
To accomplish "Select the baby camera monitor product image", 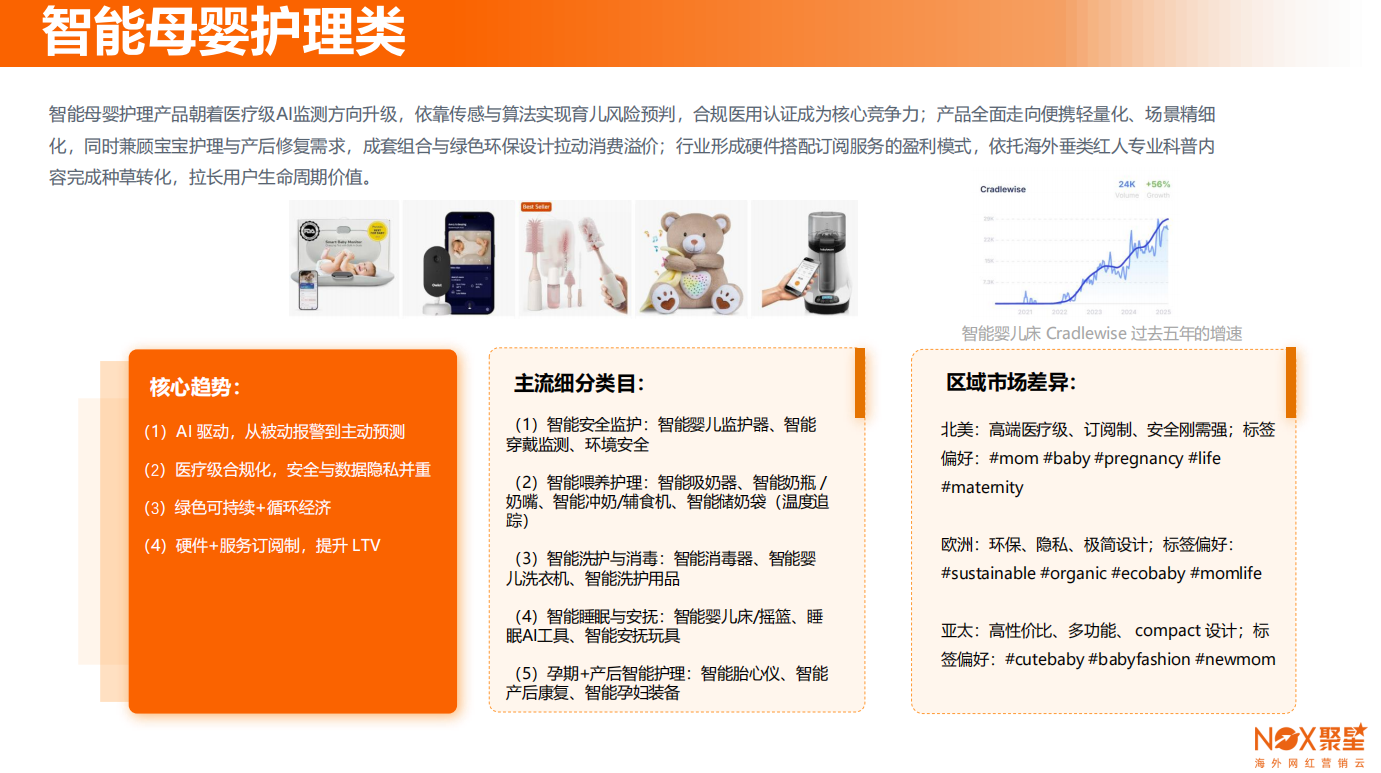I will 459,258.
